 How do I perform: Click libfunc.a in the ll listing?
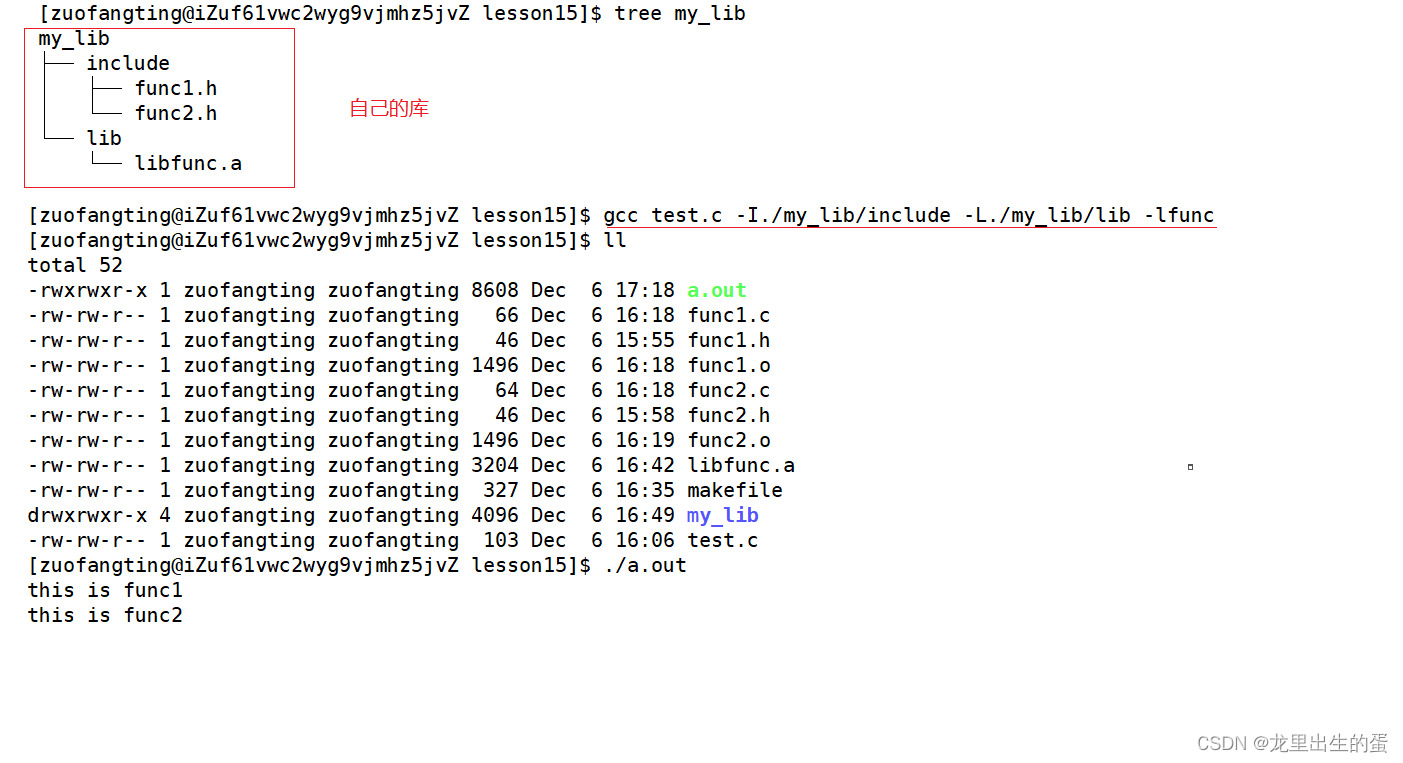[x=741, y=466]
